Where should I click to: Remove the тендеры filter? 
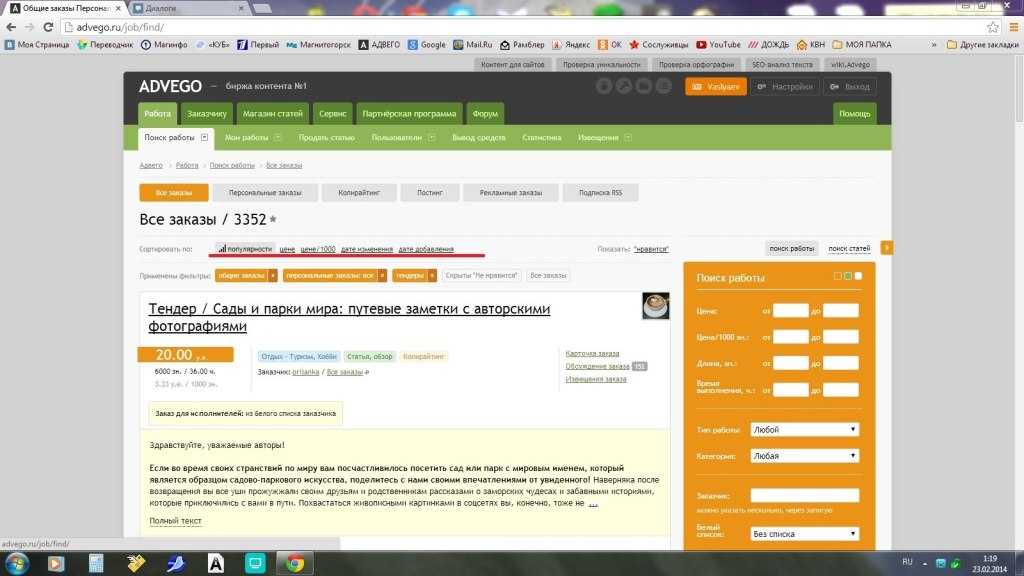[x=432, y=276]
